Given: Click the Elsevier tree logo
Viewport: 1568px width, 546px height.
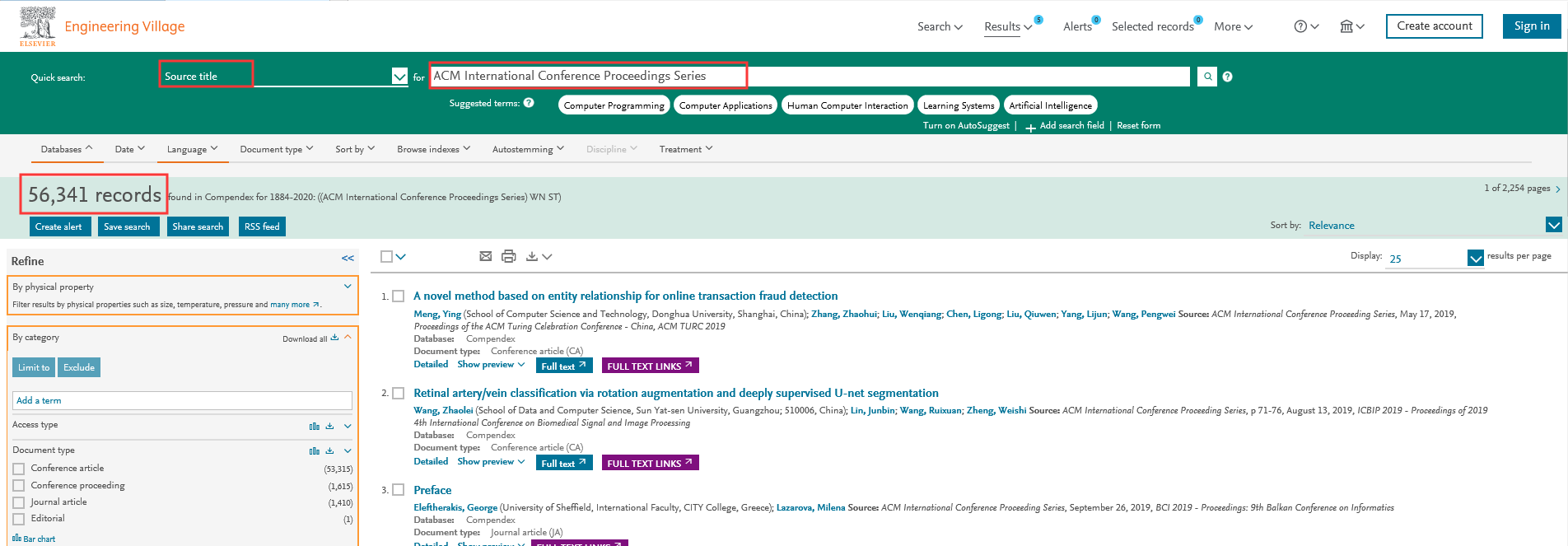Looking at the screenshot, I should [x=38, y=26].
